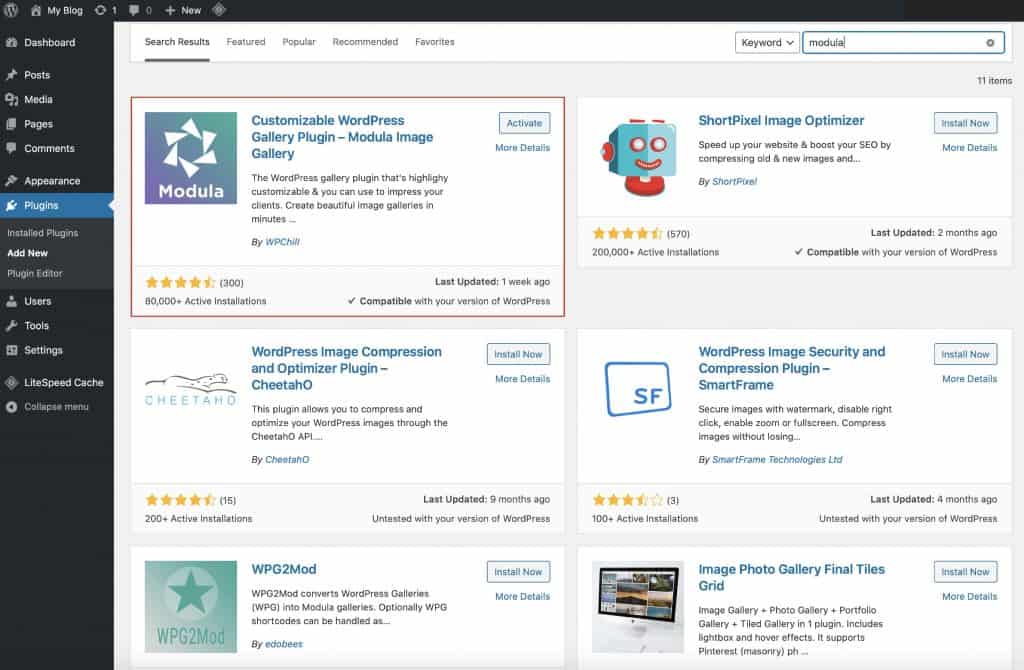Click the CheetahO plugin star rating
The width and height of the screenshot is (1024, 670).
pyautogui.click(x=180, y=500)
